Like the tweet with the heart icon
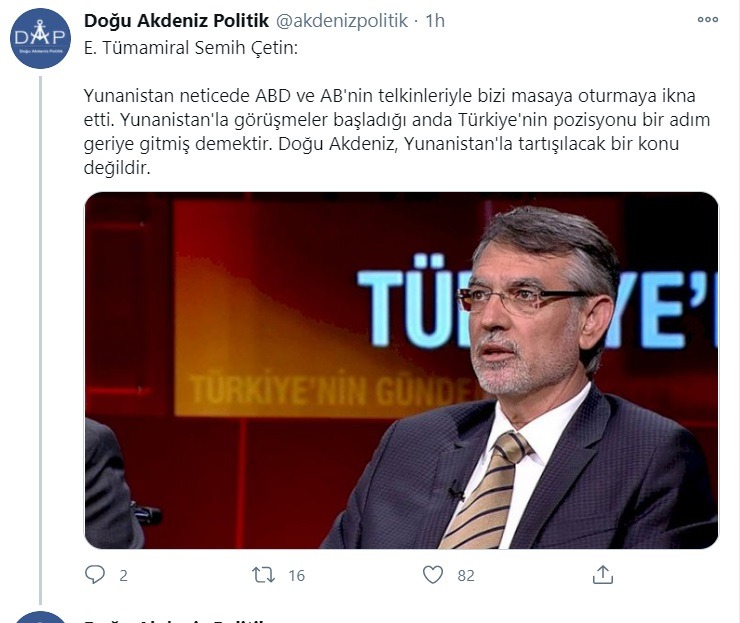This screenshot has width=740, height=623. 433,575
